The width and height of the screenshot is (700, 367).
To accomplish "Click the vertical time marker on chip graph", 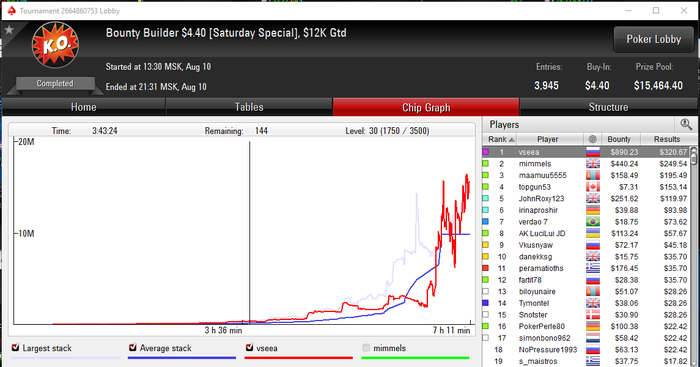I will pyautogui.click(x=250, y=232).
